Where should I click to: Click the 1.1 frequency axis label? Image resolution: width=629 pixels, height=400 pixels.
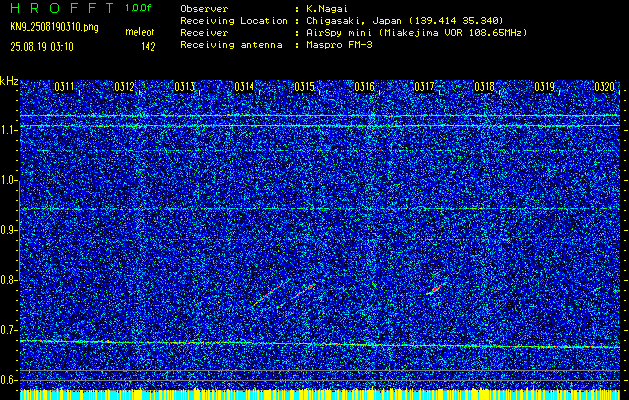click(9, 130)
